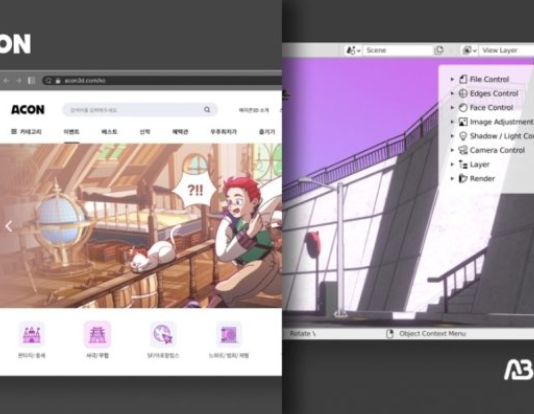Open the traditional palace category icon
This screenshot has width=534, height=414.
coord(97,334)
